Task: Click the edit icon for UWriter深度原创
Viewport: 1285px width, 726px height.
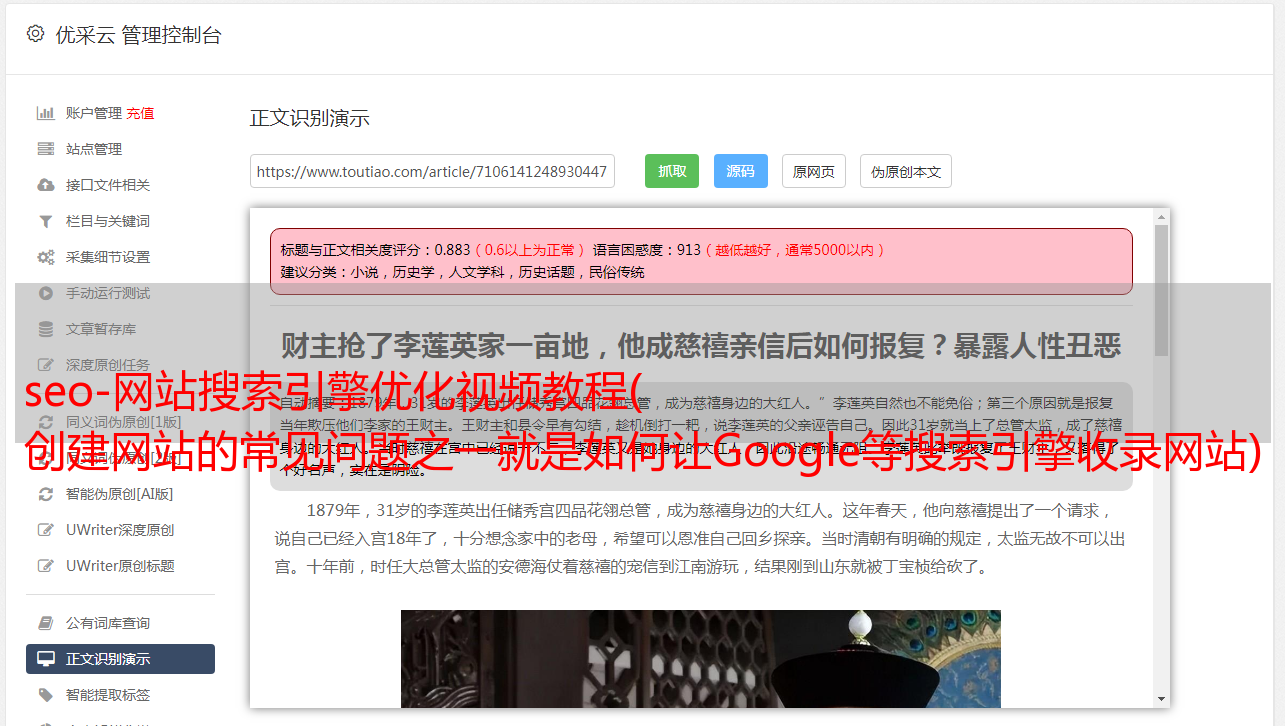Action: tap(46, 529)
